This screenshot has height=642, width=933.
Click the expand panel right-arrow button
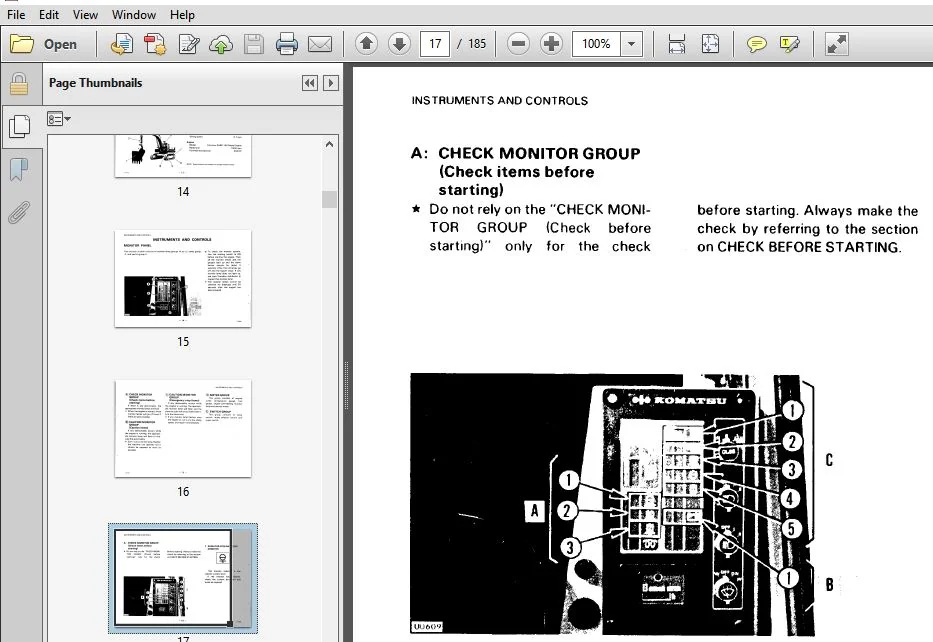tap(331, 83)
